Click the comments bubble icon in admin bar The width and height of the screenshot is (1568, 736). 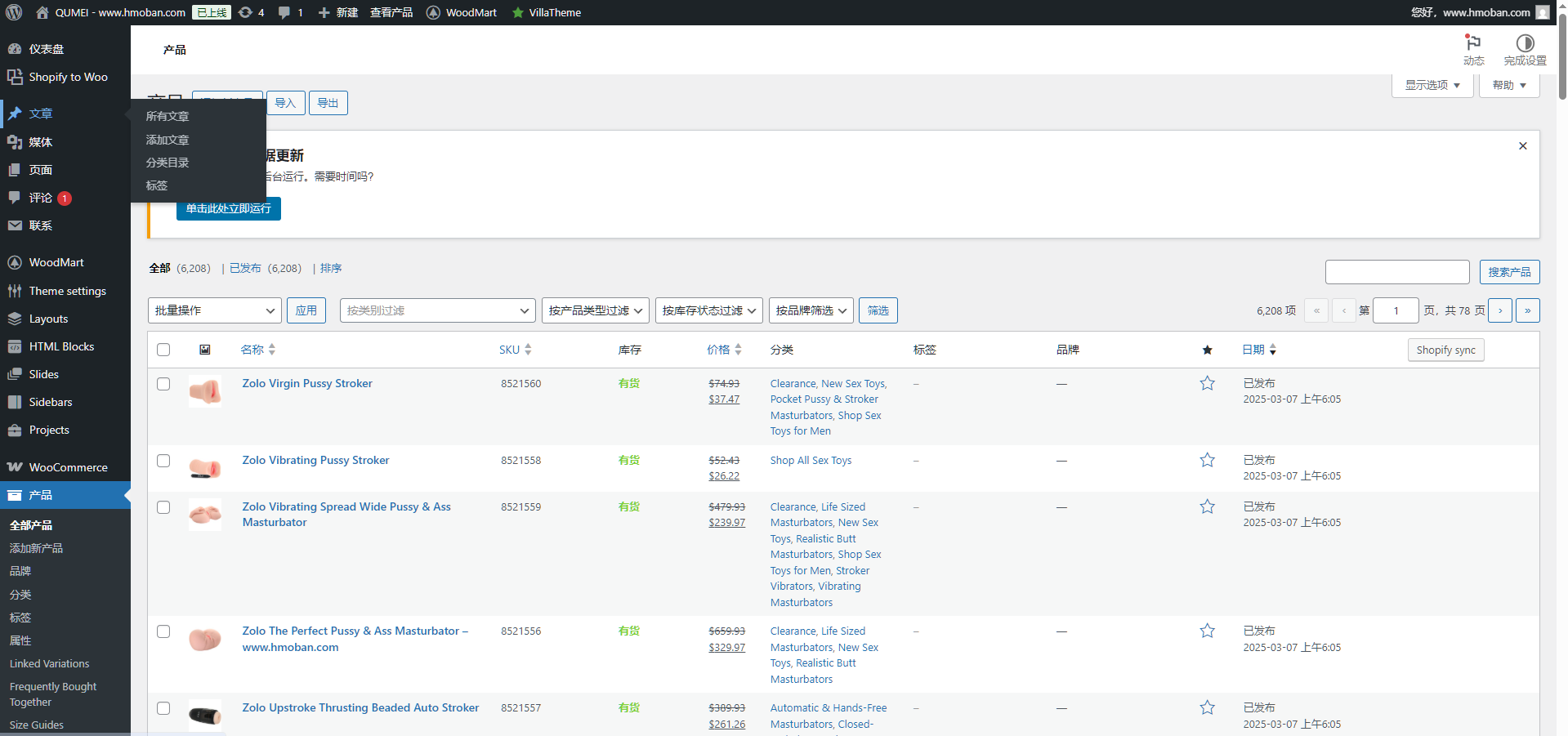coord(284,12)
